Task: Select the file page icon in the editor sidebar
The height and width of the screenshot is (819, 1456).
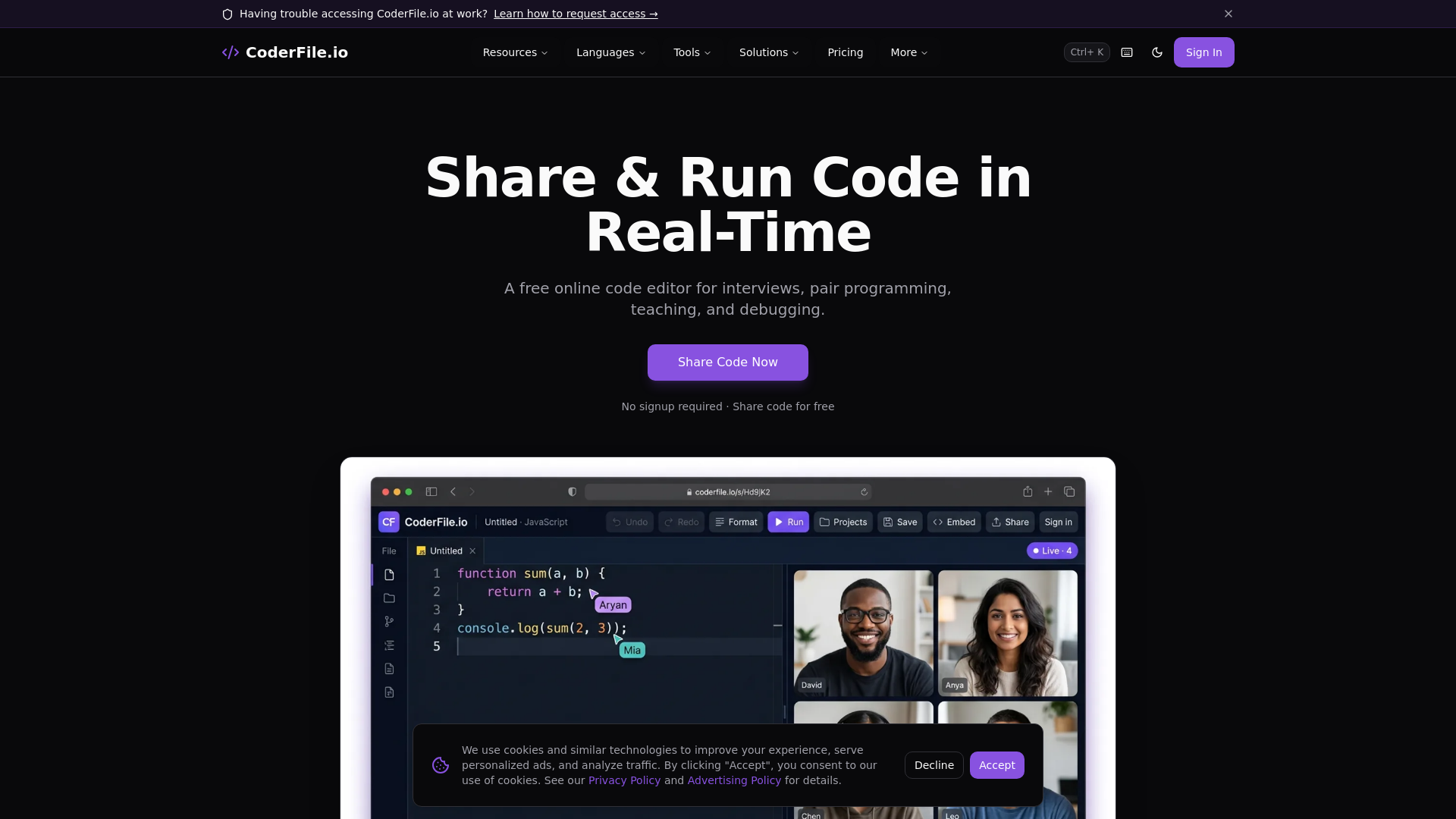Action: pos(389,575)
